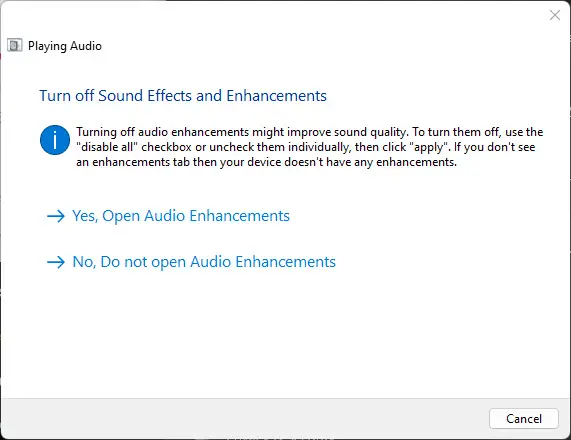
Task: Click the "No," word of second option
Action: 84,262
